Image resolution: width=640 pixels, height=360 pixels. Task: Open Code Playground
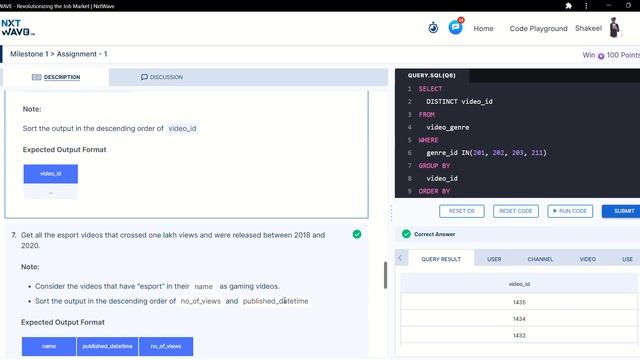(x=538, y=29)
